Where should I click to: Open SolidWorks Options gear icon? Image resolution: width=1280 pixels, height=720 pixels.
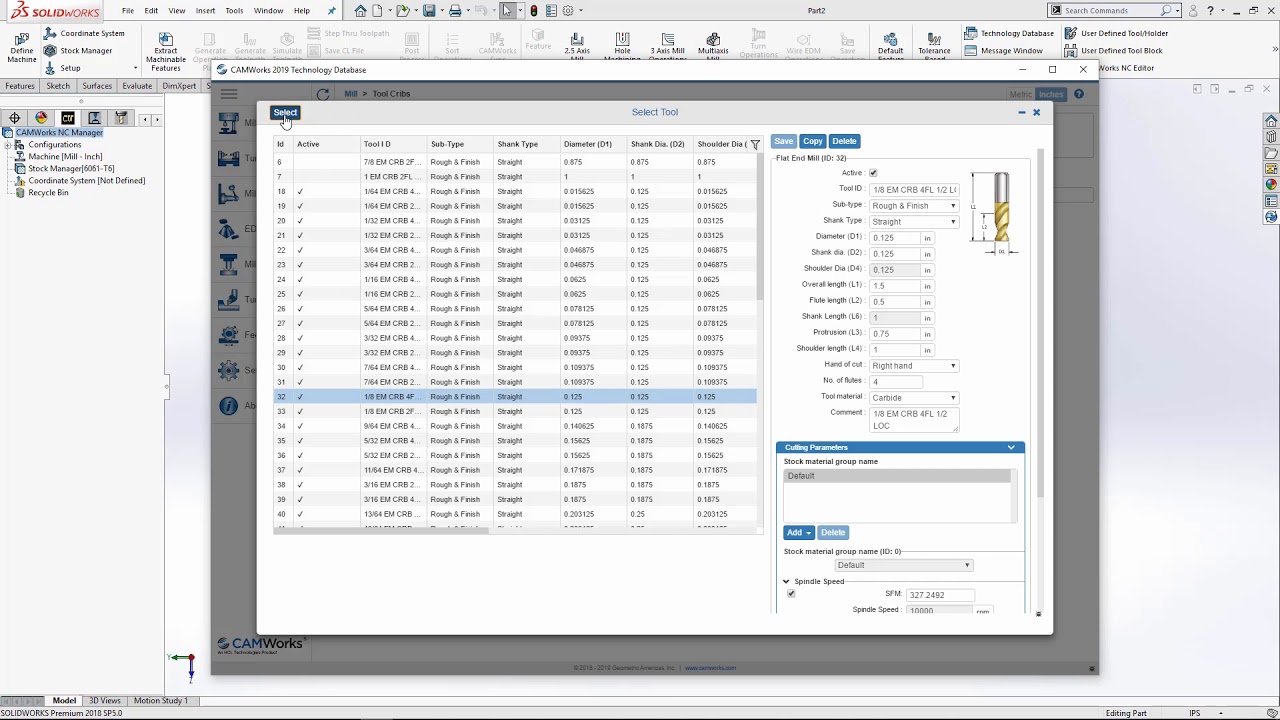568,11
